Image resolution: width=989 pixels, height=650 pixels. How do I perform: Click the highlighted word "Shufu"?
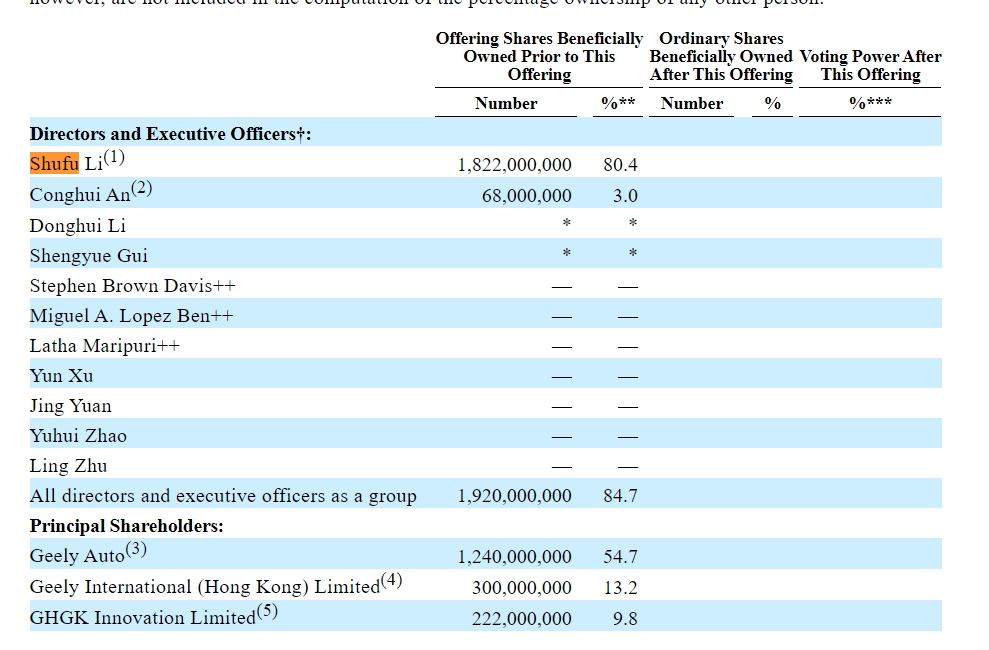click(54, 163)
